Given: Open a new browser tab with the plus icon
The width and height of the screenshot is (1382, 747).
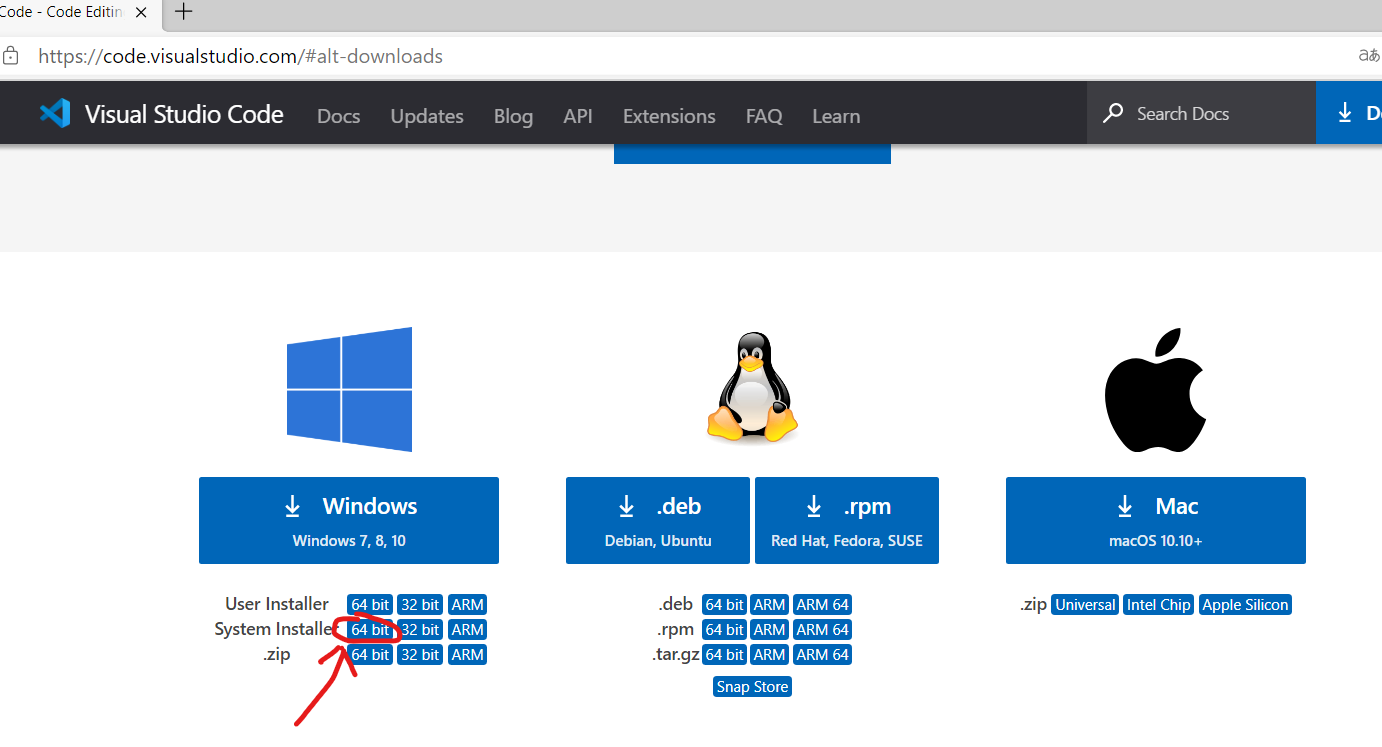Looking at the screenshot, I should 183,13.
